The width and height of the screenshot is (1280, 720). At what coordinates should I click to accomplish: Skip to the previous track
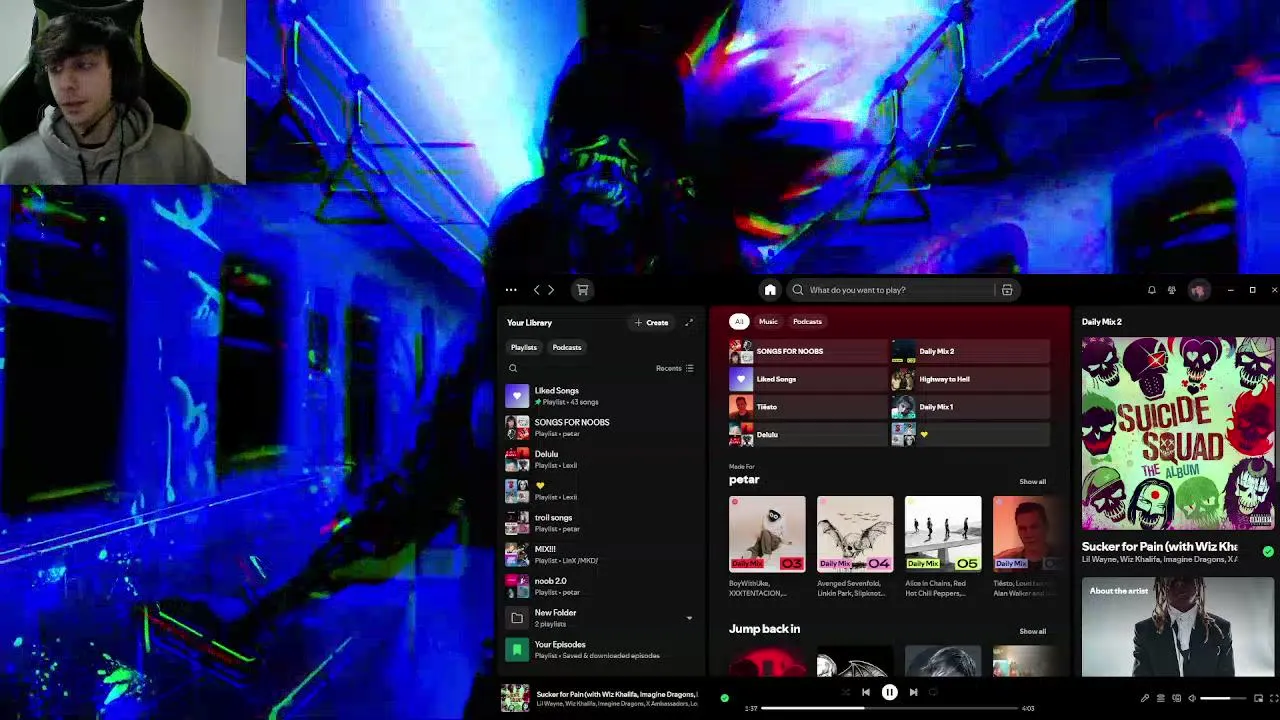point(866,692)
